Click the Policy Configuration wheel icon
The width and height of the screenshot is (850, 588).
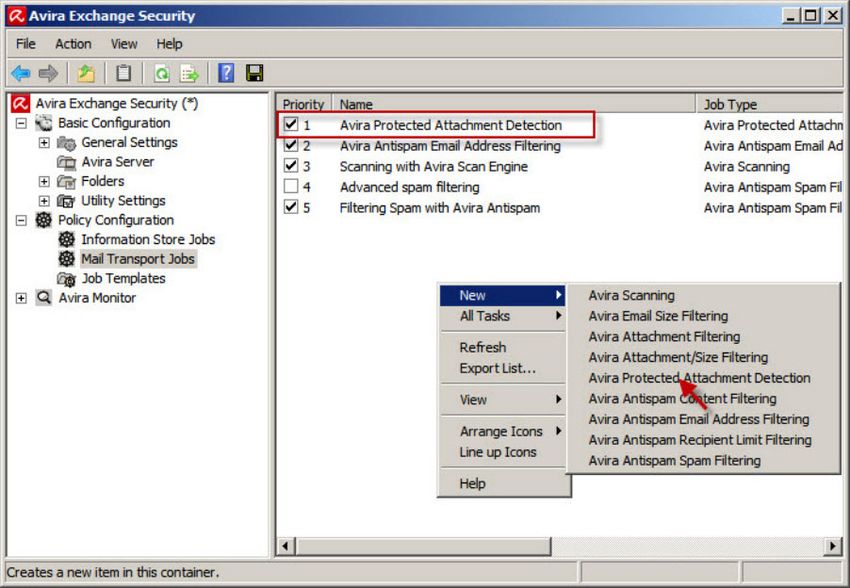pos(43,220)
